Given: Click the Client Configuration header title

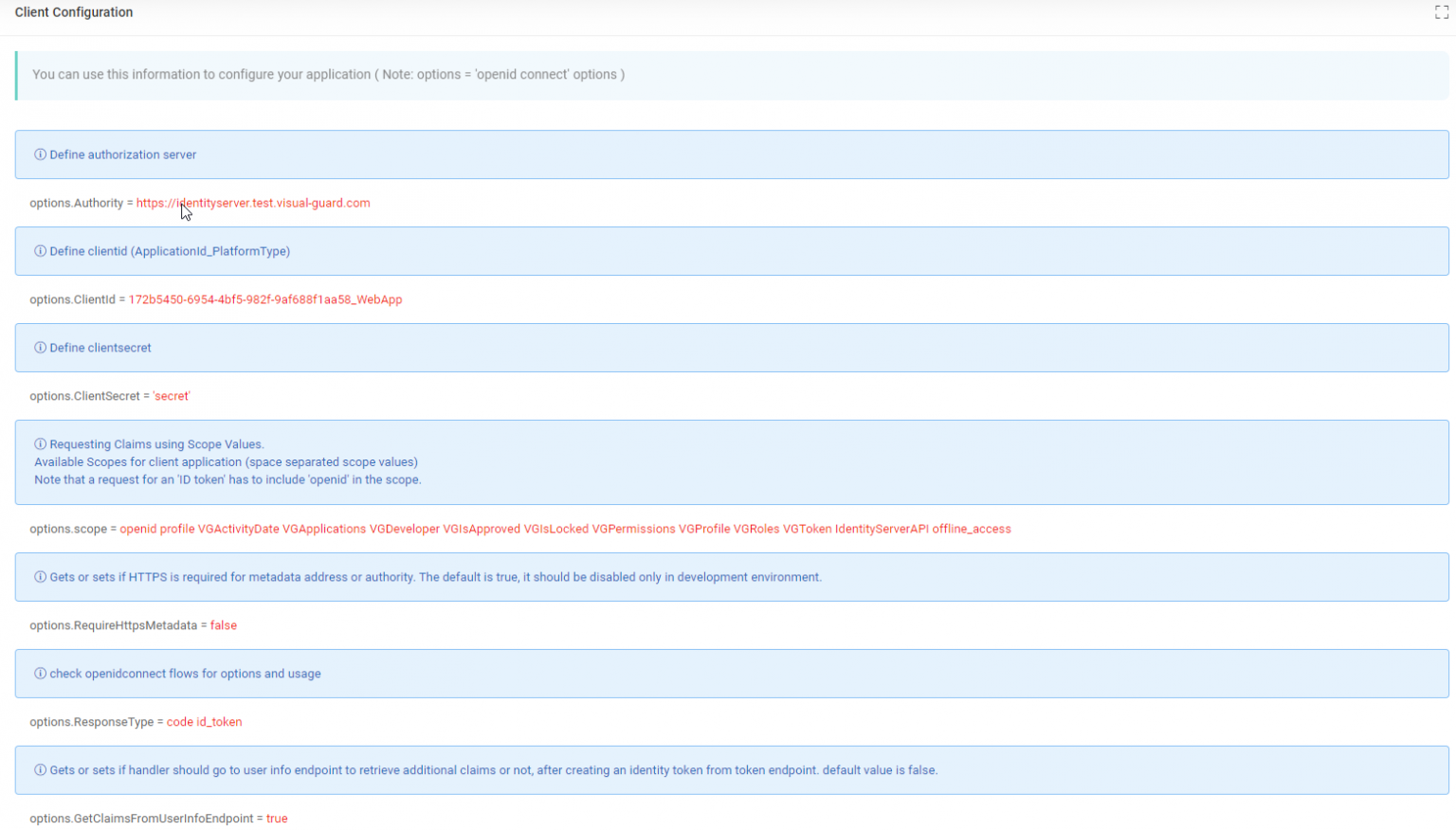Looking at the screenshot, I should click(x=74, y=12).
